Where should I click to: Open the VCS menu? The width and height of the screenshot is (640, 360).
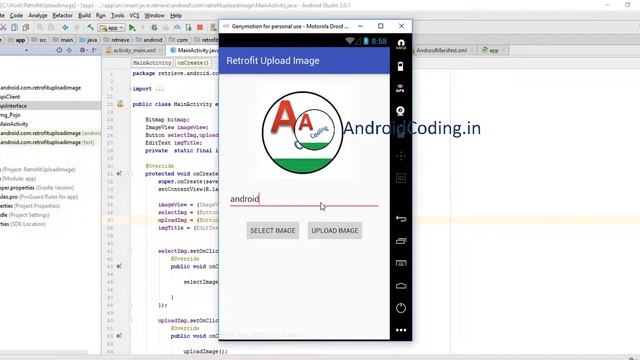point(134,16)
